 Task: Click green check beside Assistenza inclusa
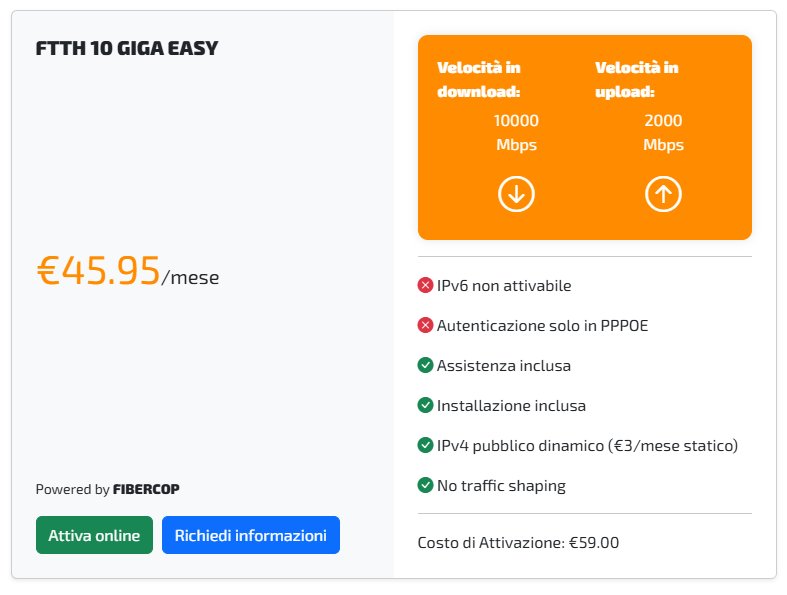point(425,366)
